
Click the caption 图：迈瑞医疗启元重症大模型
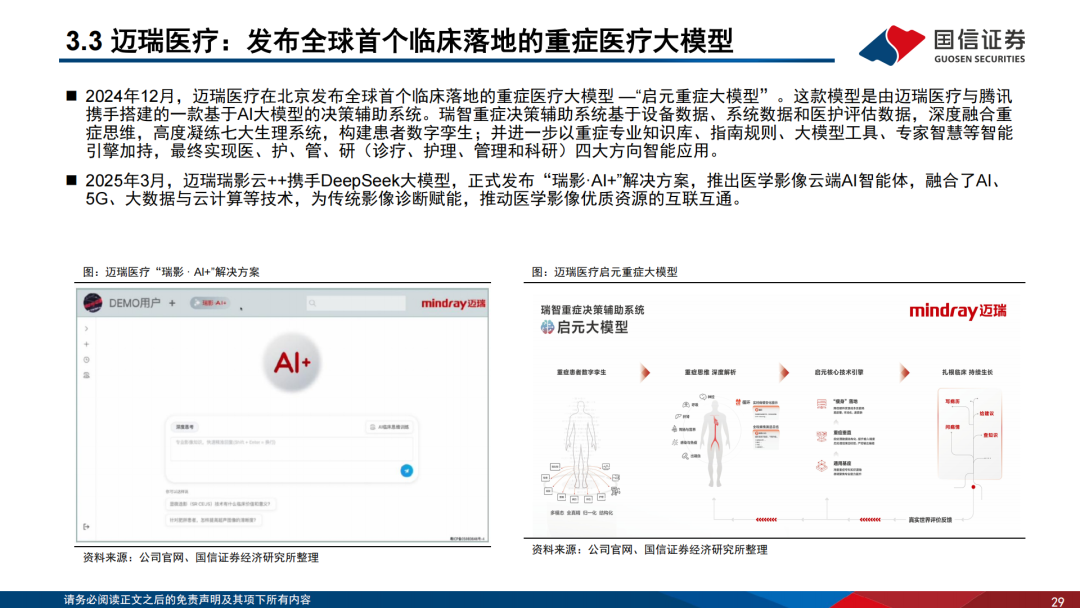coord(604,272)
